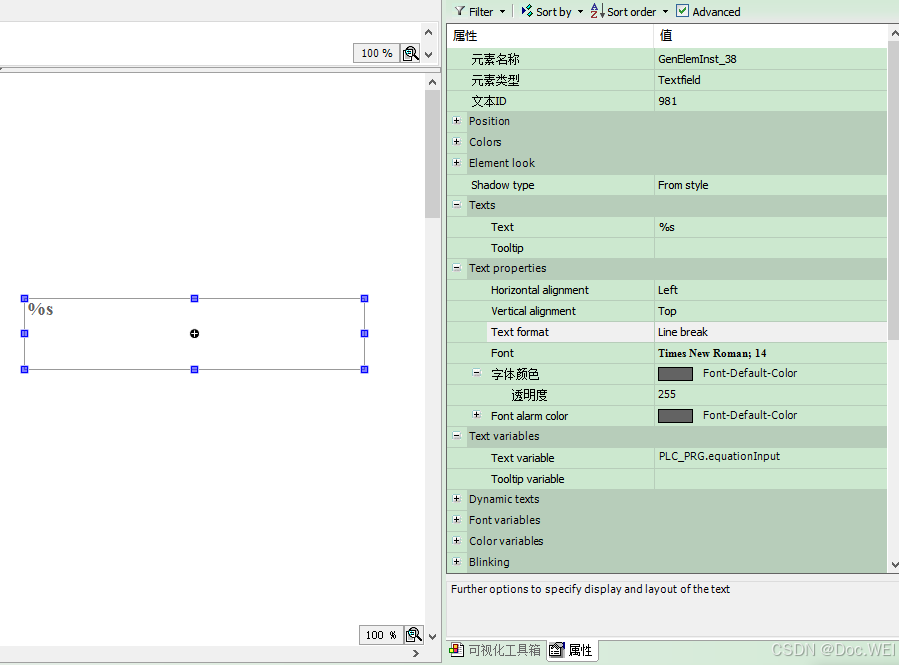Click the 元素类型 value Textfield
The image size is (899, 665).
coord(770,80)
